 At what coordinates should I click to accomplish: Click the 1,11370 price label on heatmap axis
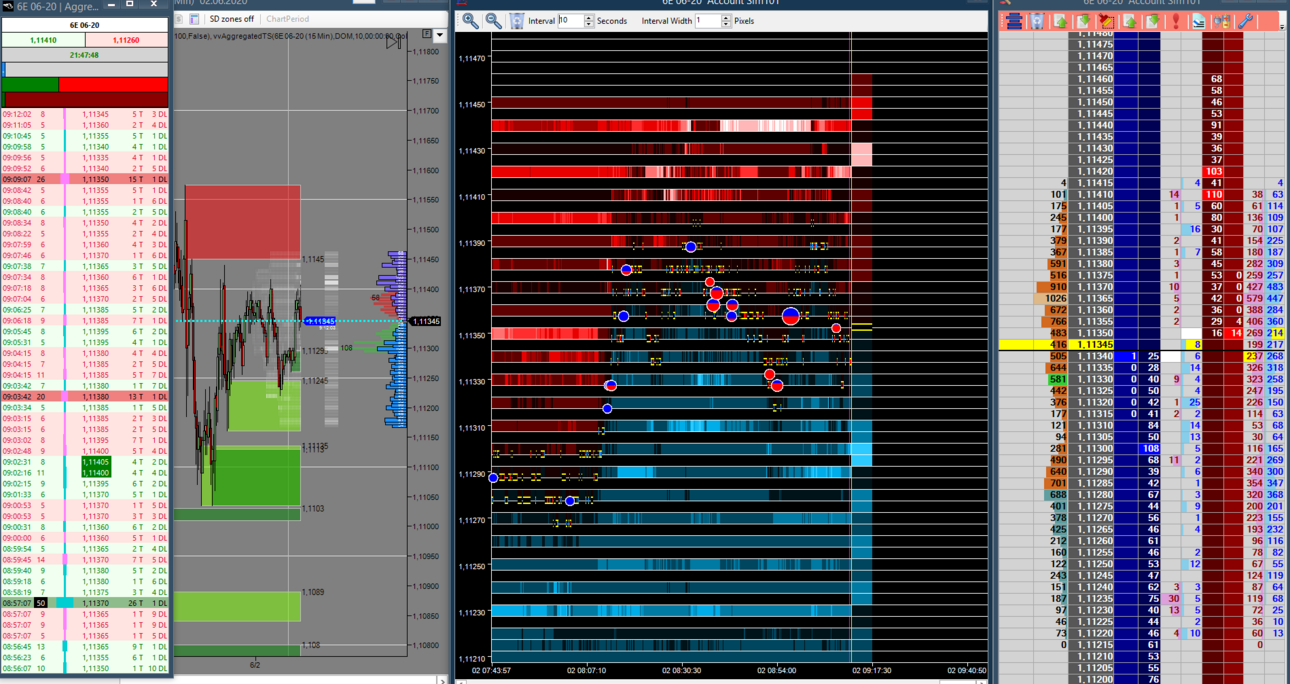(x=472, y=289)
